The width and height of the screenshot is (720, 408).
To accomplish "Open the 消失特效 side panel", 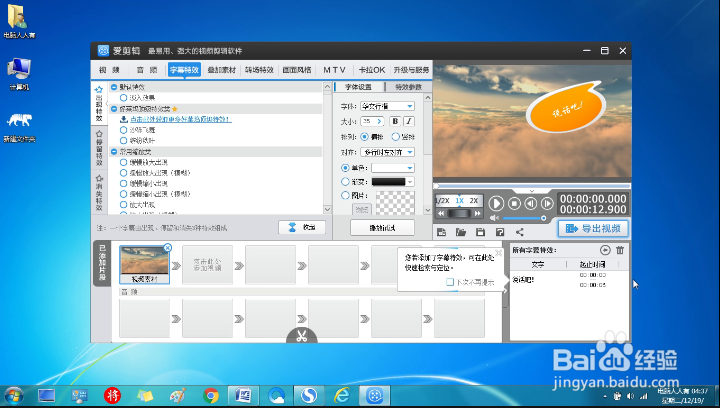I will click(x=99, y=192).
